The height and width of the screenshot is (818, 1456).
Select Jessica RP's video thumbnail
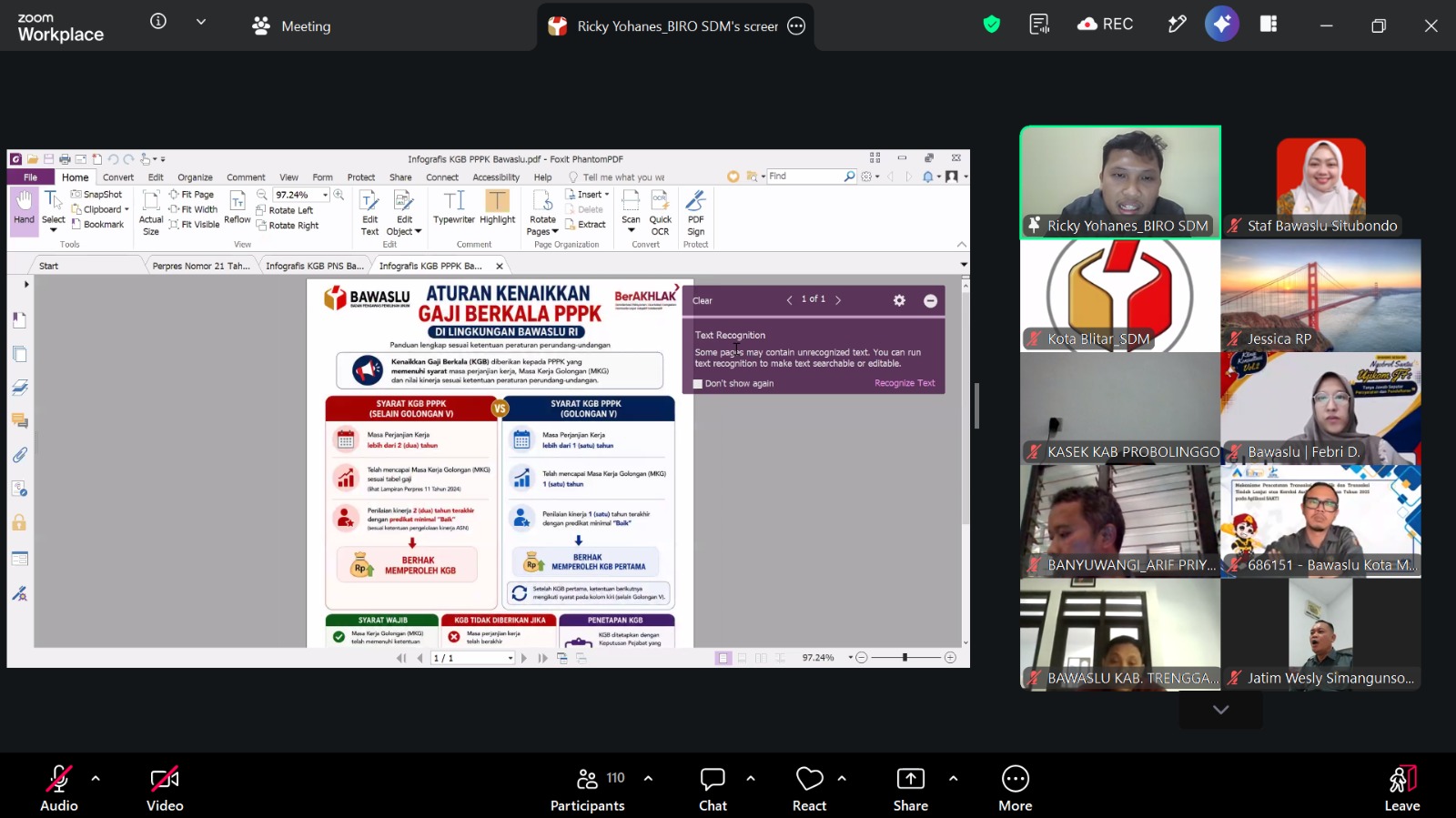click(1320, 296)
